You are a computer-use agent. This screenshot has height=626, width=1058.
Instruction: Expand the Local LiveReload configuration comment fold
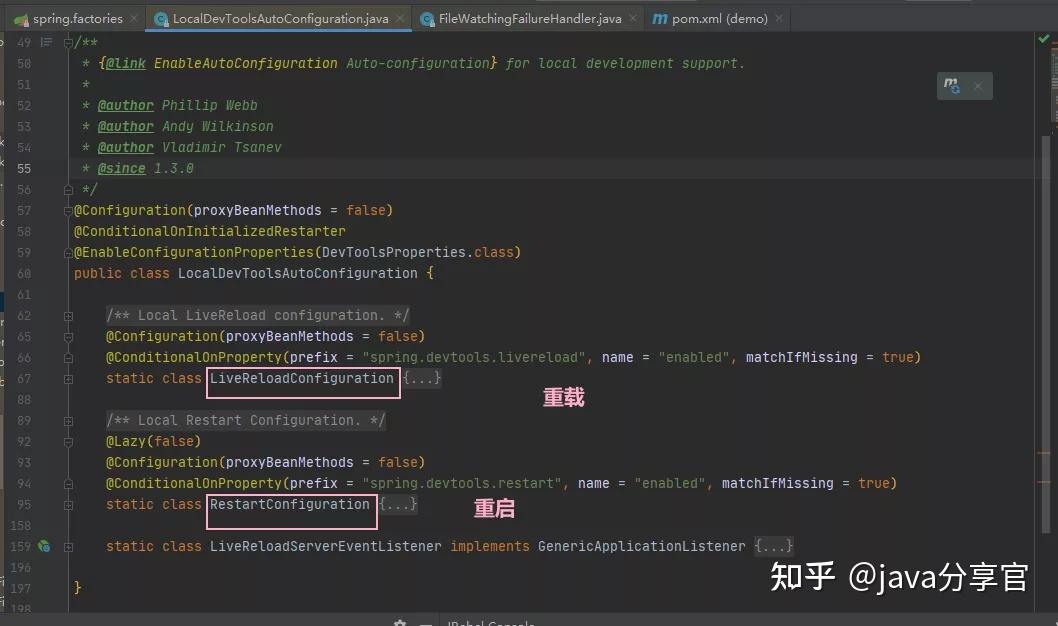point(68,316)
